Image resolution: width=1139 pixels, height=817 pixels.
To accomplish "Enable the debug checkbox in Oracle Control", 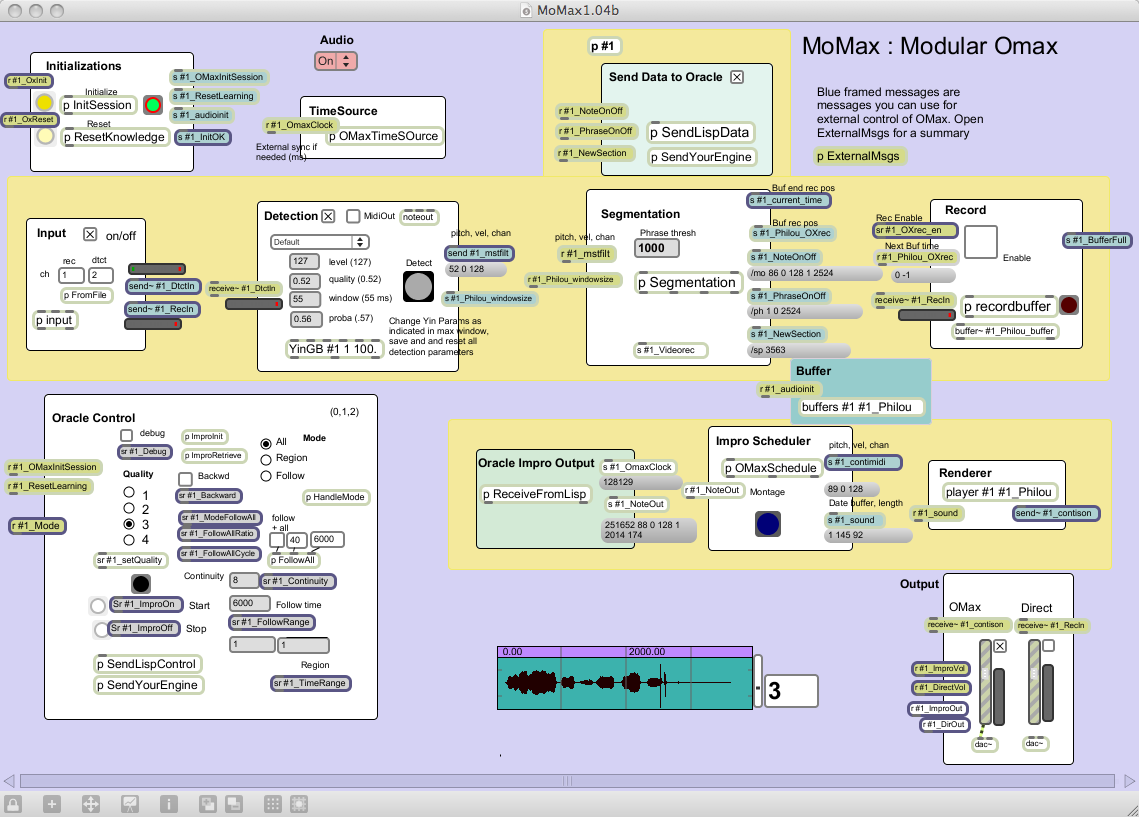I will (x=126, y=435).
